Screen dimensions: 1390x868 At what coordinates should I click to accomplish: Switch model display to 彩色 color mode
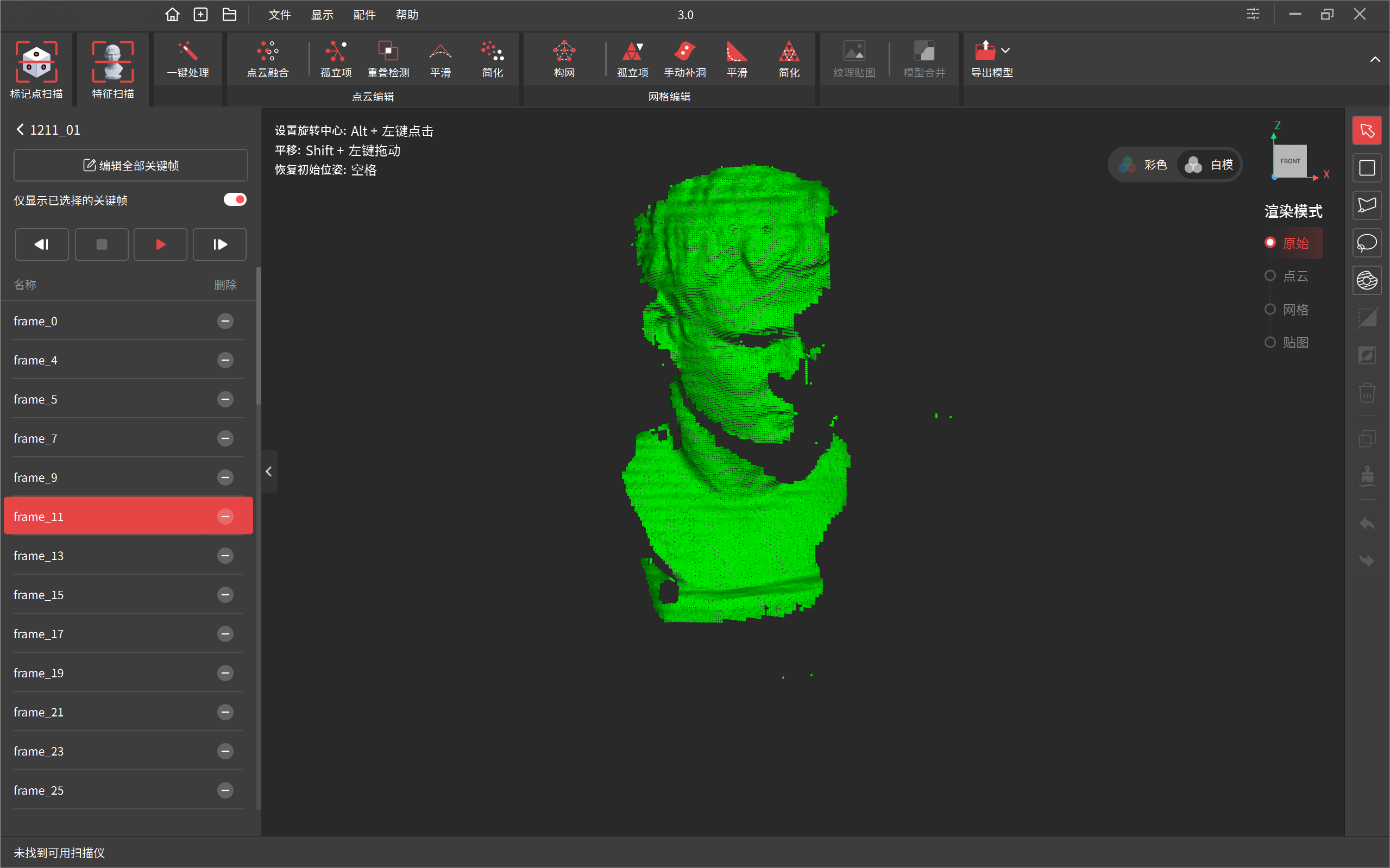pos(1143,165)
